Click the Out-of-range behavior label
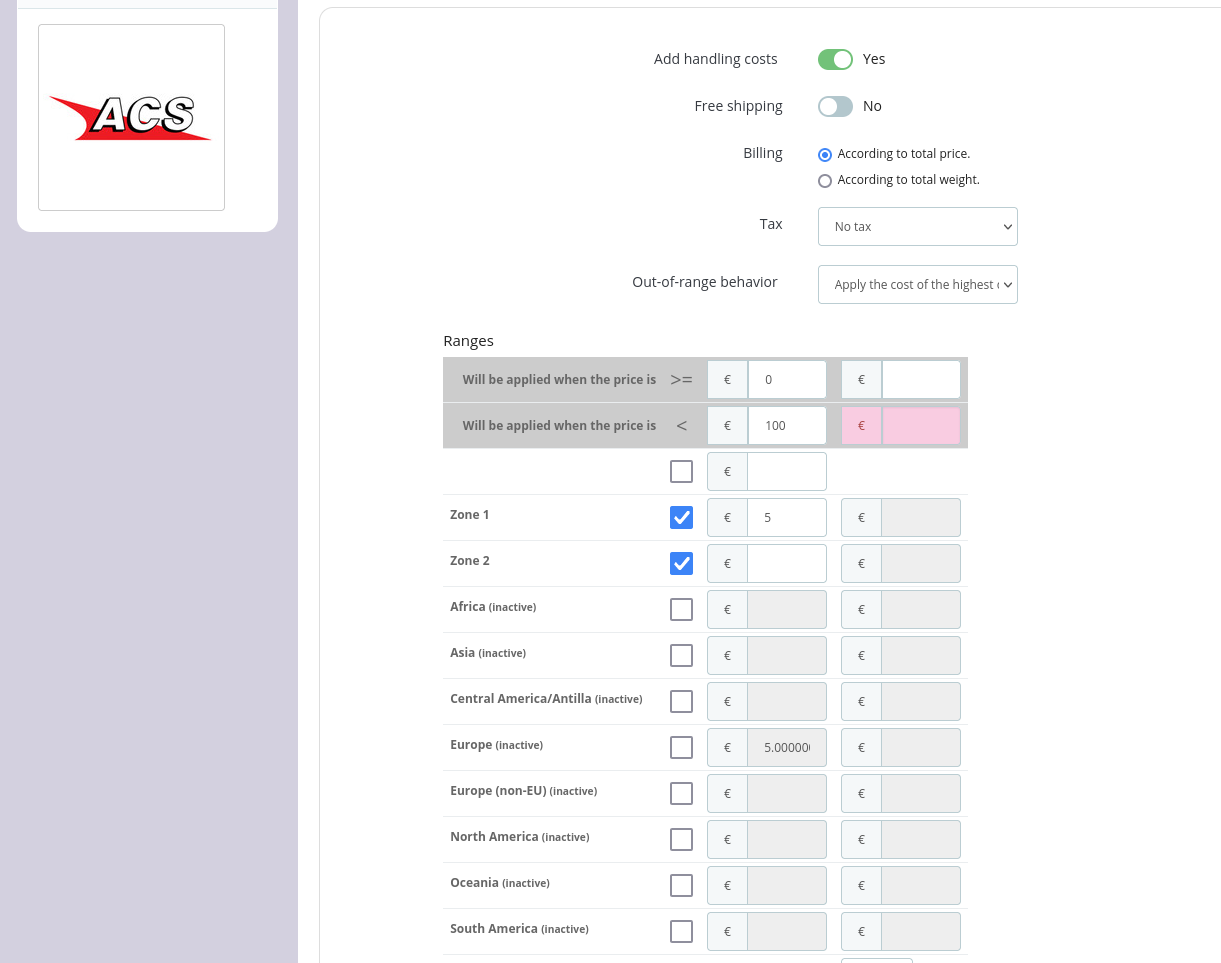This screenshot has height=963, width=1221. (705, 282)
